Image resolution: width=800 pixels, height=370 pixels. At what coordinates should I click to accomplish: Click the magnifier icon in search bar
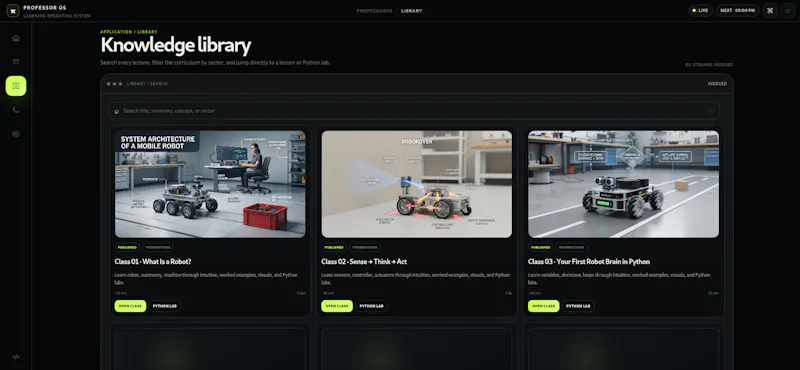[117, 111]
